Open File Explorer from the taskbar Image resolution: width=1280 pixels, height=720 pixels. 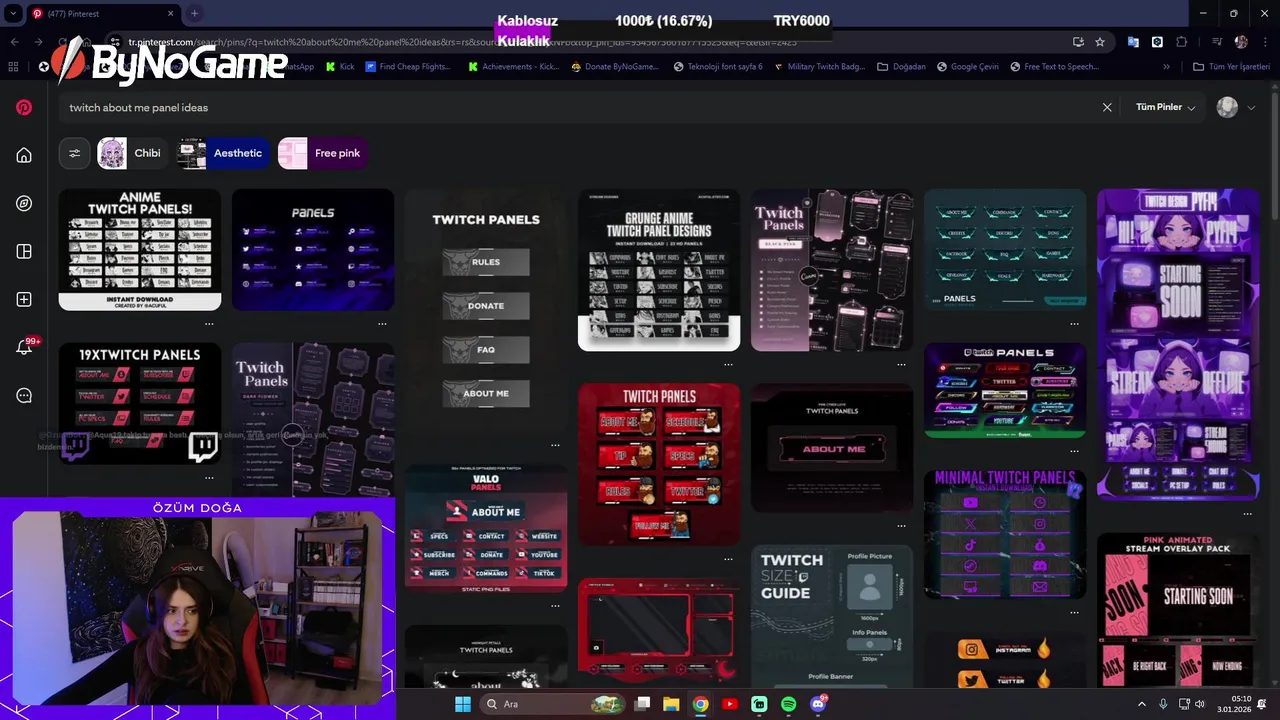click(x=671, y=704)
